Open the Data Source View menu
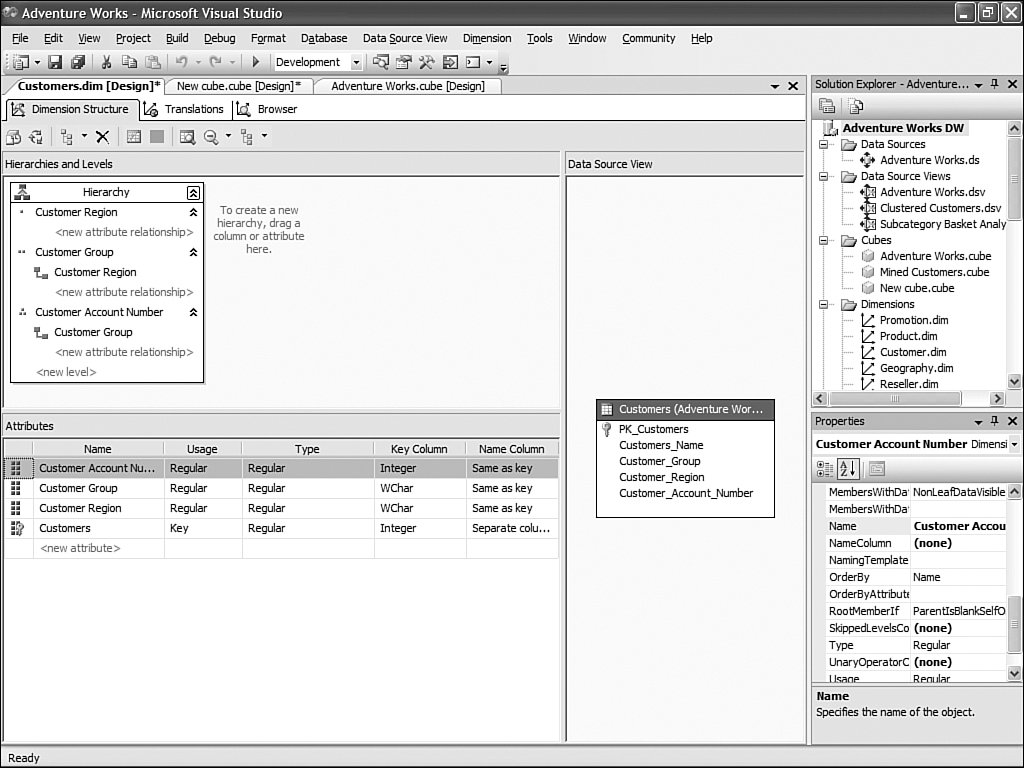Screen dimensions: 1024x768 [405, 39]
